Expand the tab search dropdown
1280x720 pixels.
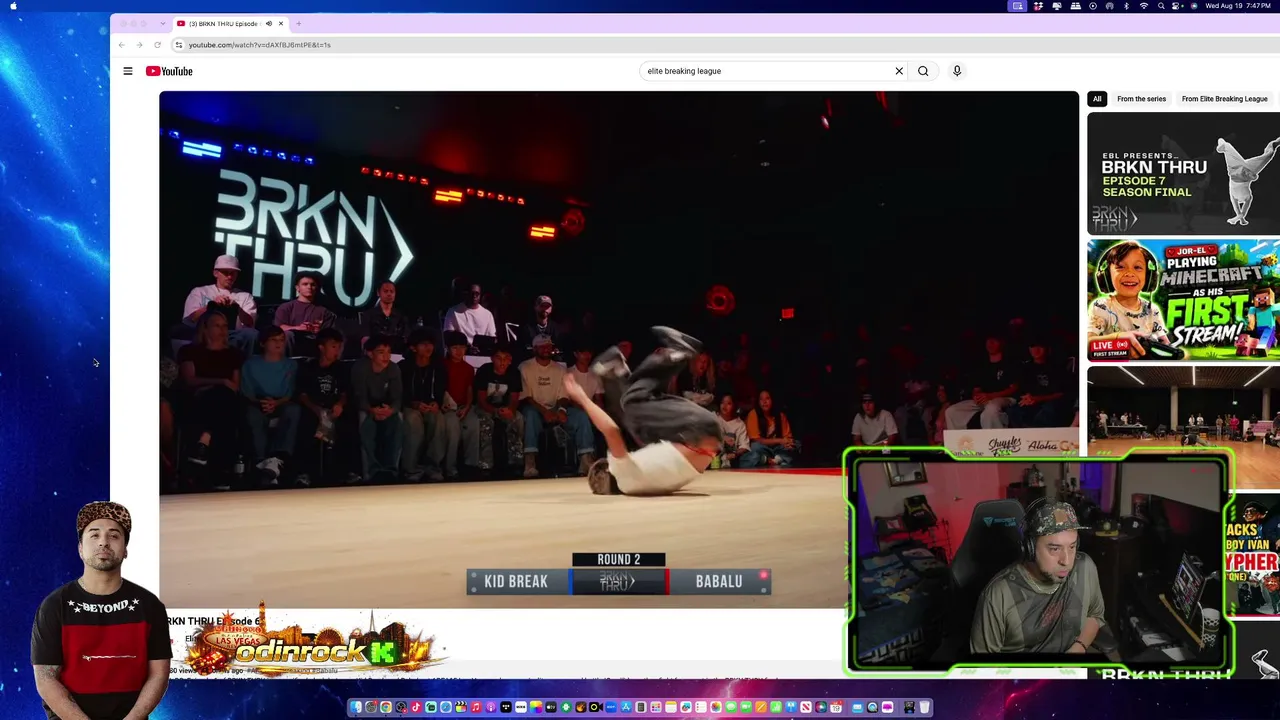[x=162, y=23]
